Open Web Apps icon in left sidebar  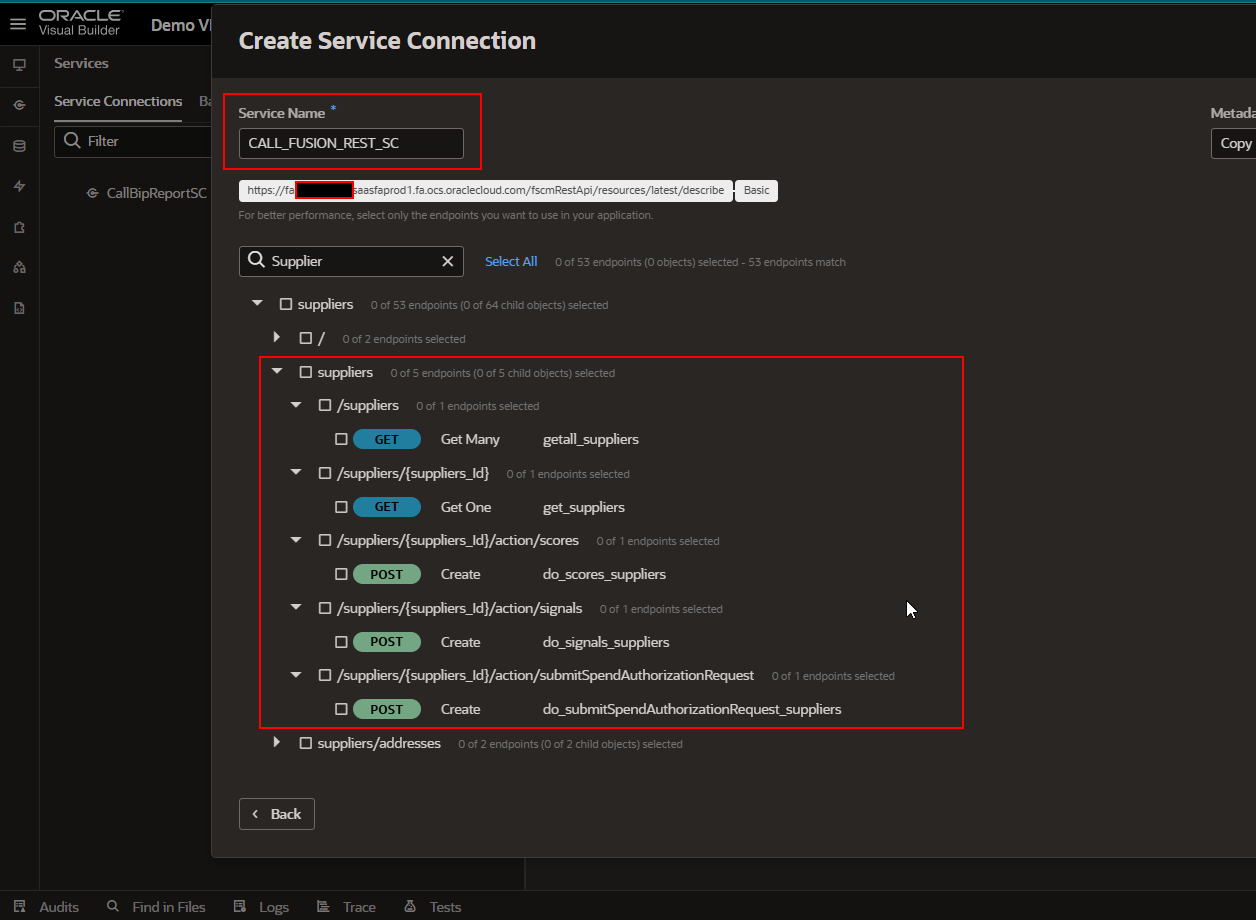19,64
